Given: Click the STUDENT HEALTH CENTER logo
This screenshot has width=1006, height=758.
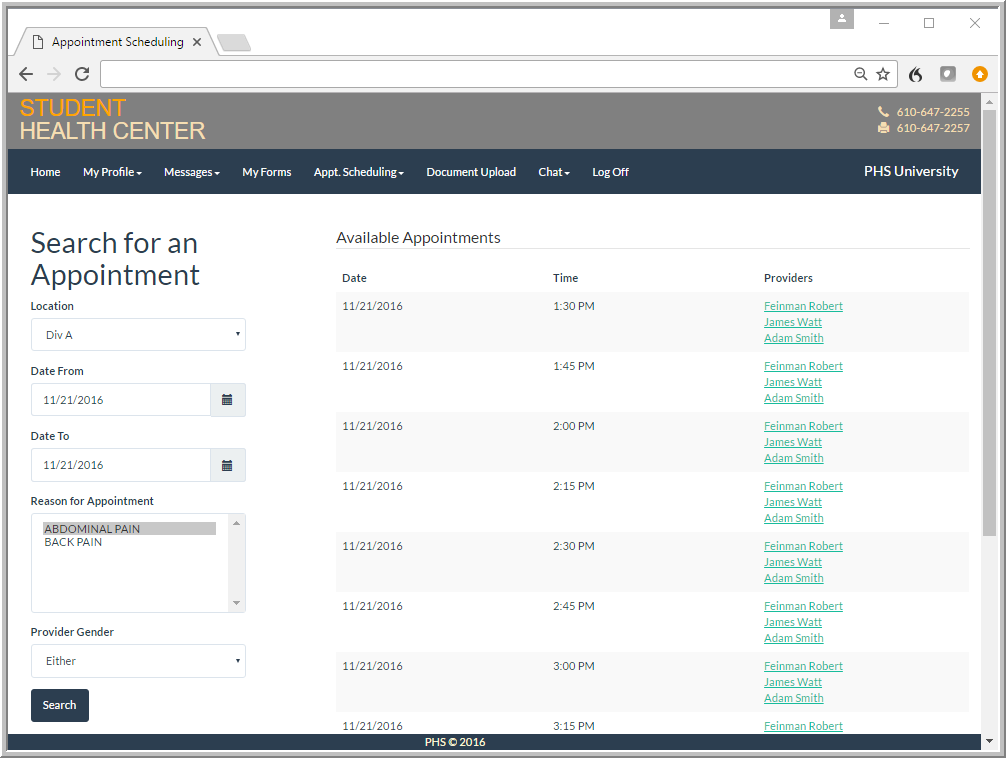Looking at the screenshot, I should point(112,119).
